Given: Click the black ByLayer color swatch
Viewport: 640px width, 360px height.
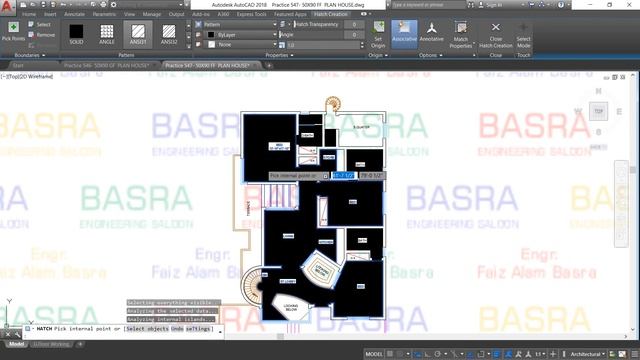Looking at the screenshot, I should coord(211,35).
